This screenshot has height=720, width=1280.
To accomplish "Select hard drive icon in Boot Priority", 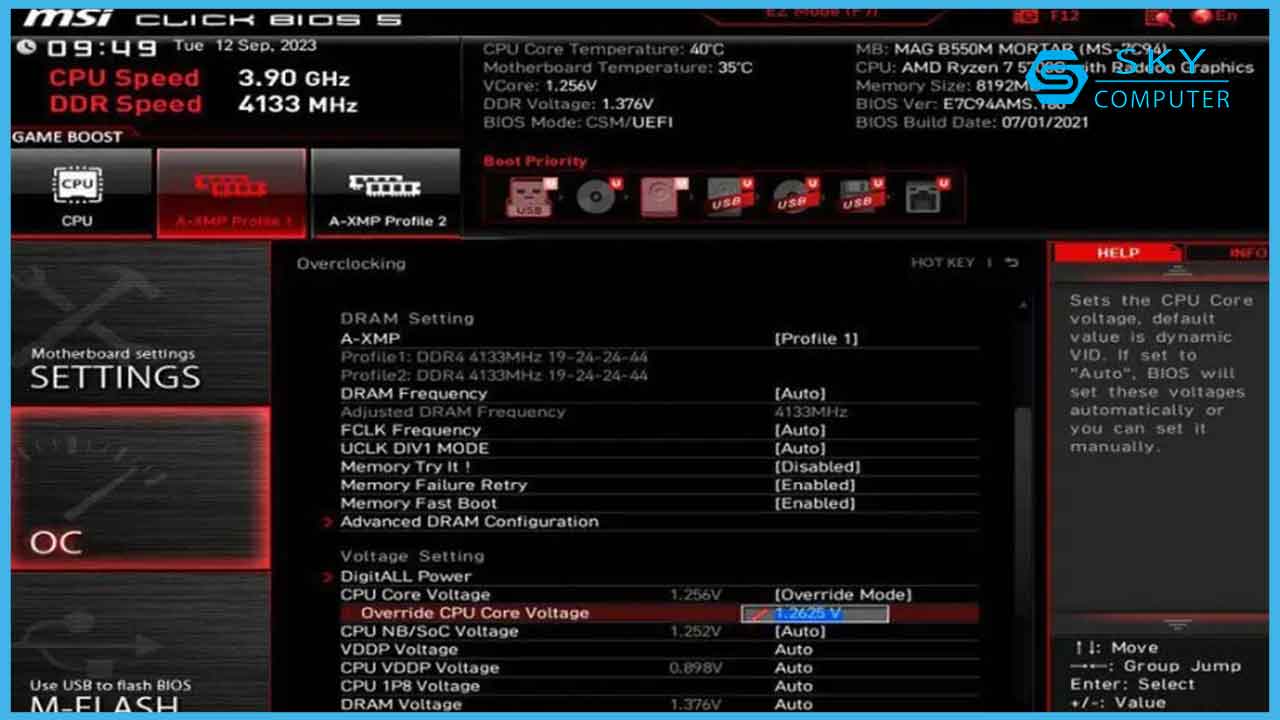I will tap(664, 196).
